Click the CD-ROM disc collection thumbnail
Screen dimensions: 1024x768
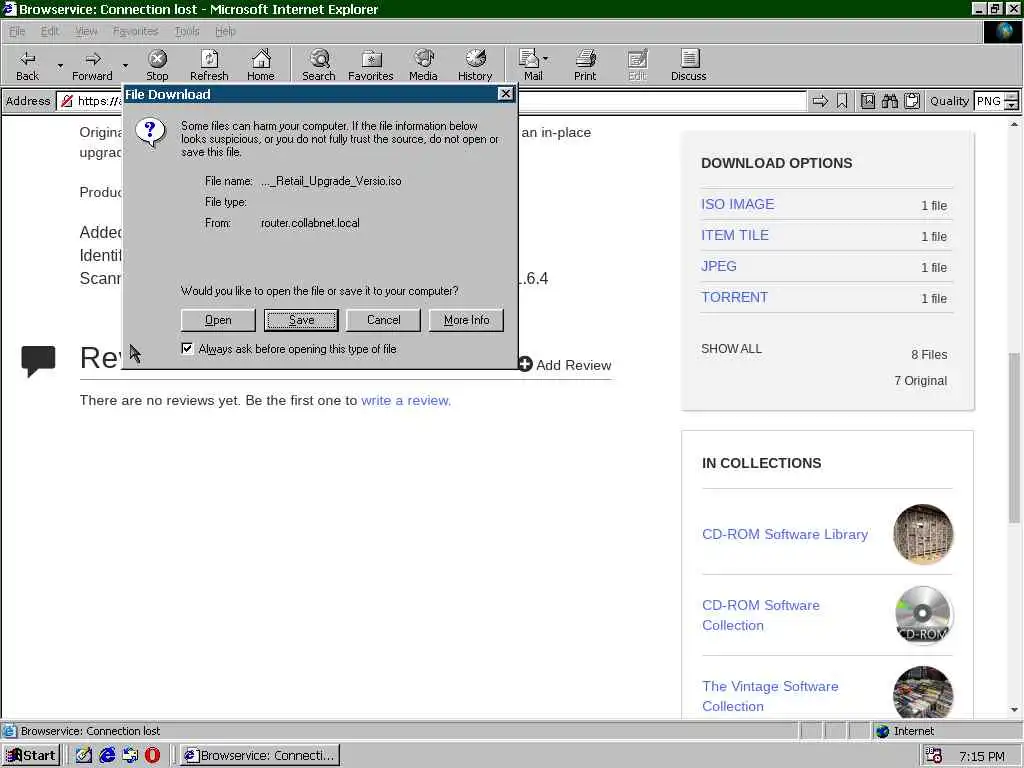coord(923,615)
